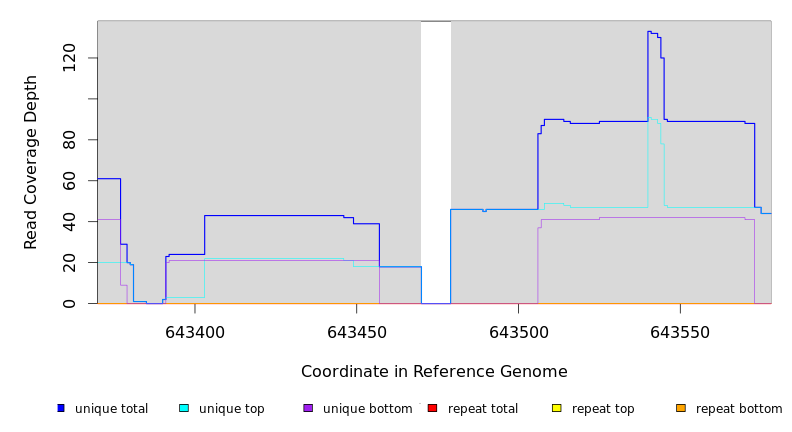Click the orange repeat bottom legend swatch
Image resolution: width=792 pixels, height=432 pixels.
(681, 408)
